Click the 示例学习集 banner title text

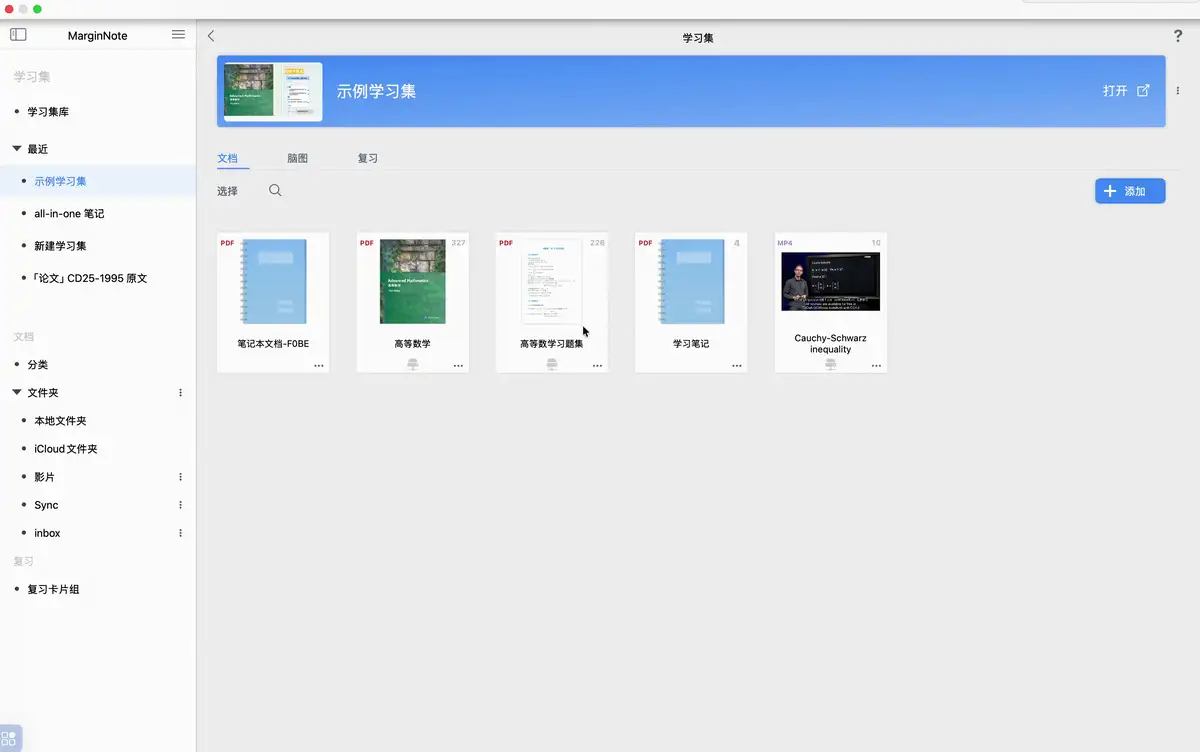(376, 91)
